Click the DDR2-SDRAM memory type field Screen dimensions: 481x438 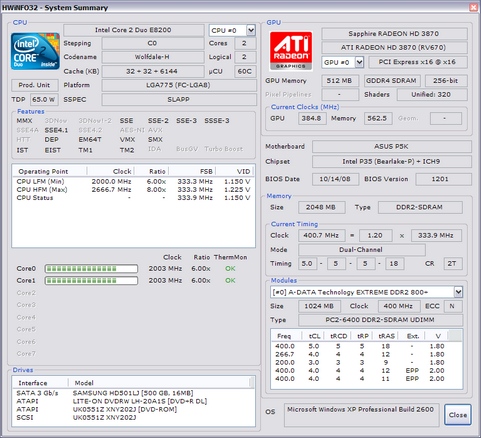coord(420,207)
